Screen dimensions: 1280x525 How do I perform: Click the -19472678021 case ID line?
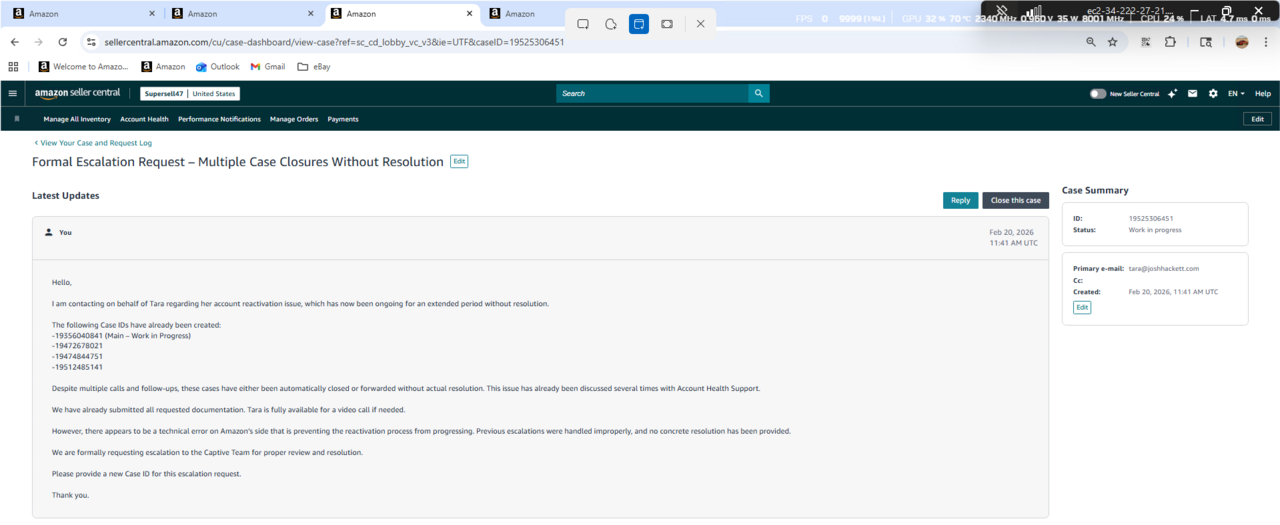tap(77, 345)
